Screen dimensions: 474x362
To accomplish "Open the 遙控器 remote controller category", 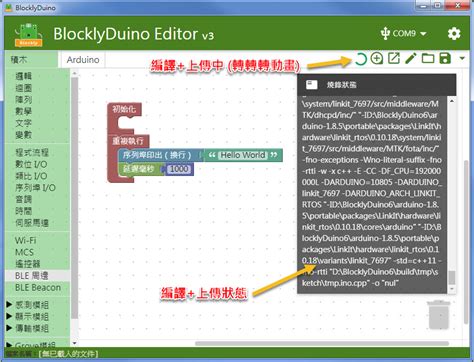I will click(x=28, y=264).
